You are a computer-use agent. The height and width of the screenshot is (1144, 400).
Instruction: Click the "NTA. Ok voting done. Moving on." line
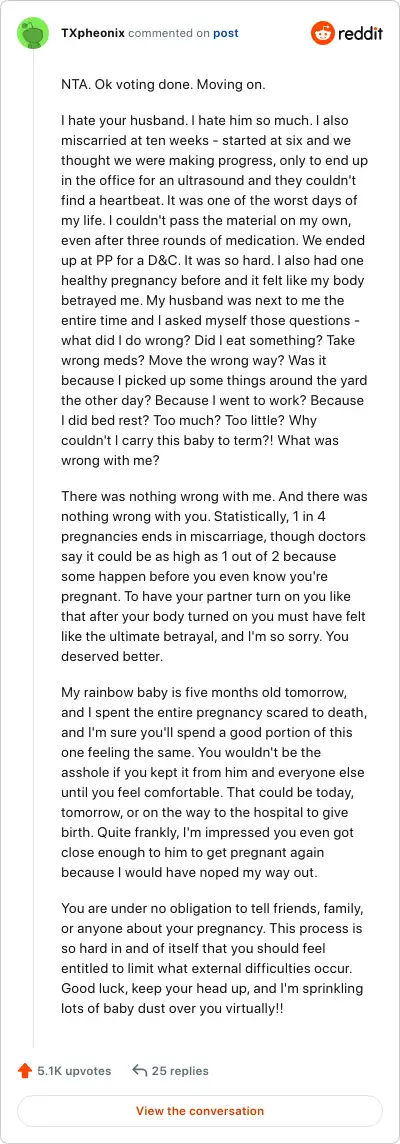click(163, 85)
